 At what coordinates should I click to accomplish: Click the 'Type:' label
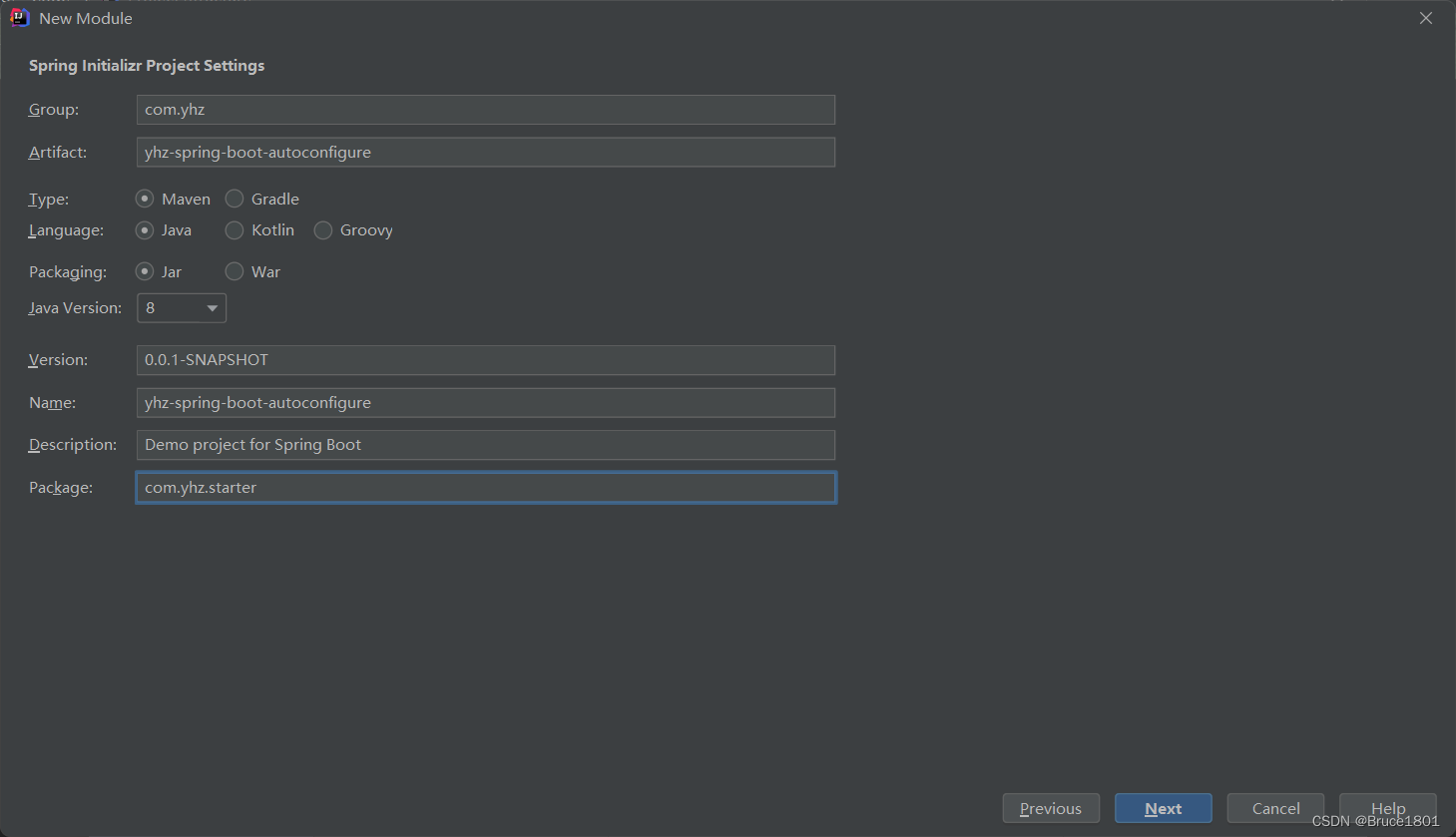point(49,200)
